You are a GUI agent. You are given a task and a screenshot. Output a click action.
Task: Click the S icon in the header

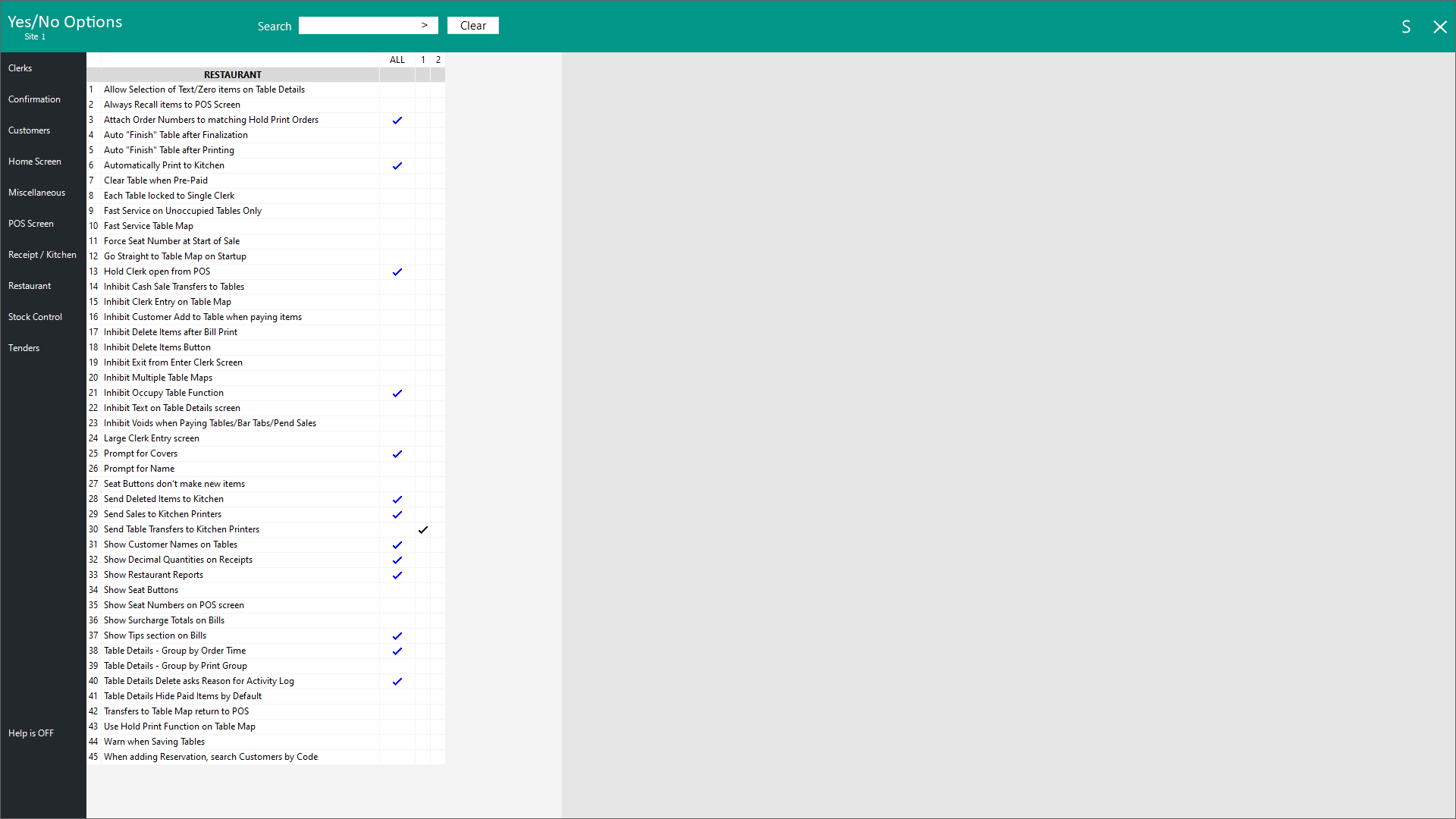point(1405,27)
